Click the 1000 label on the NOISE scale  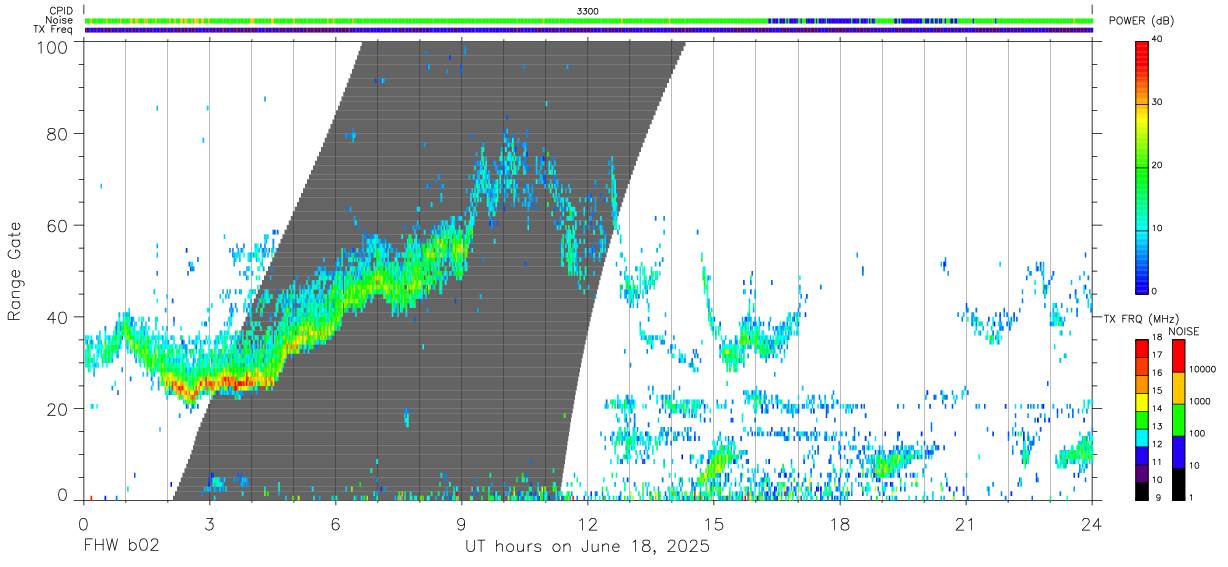[x=1200, y=401]
